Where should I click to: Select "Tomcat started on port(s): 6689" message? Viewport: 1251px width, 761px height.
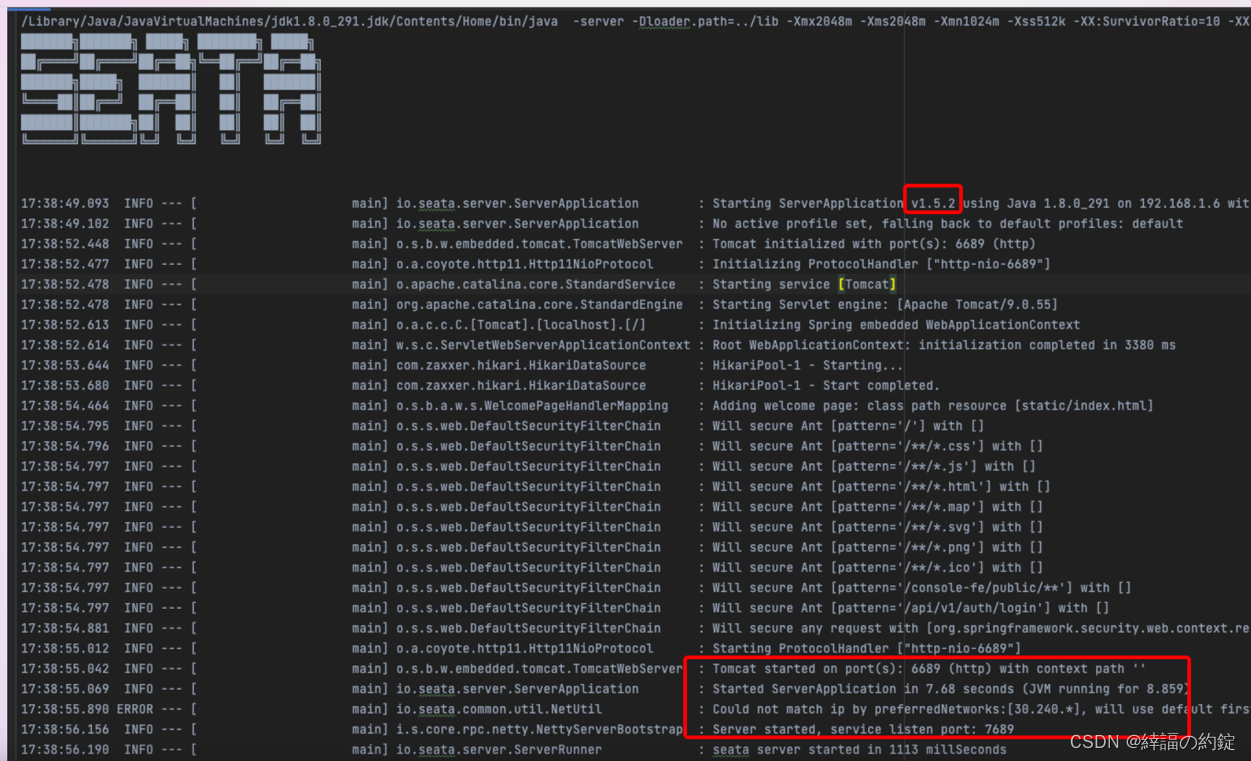[x=929, y=669]
